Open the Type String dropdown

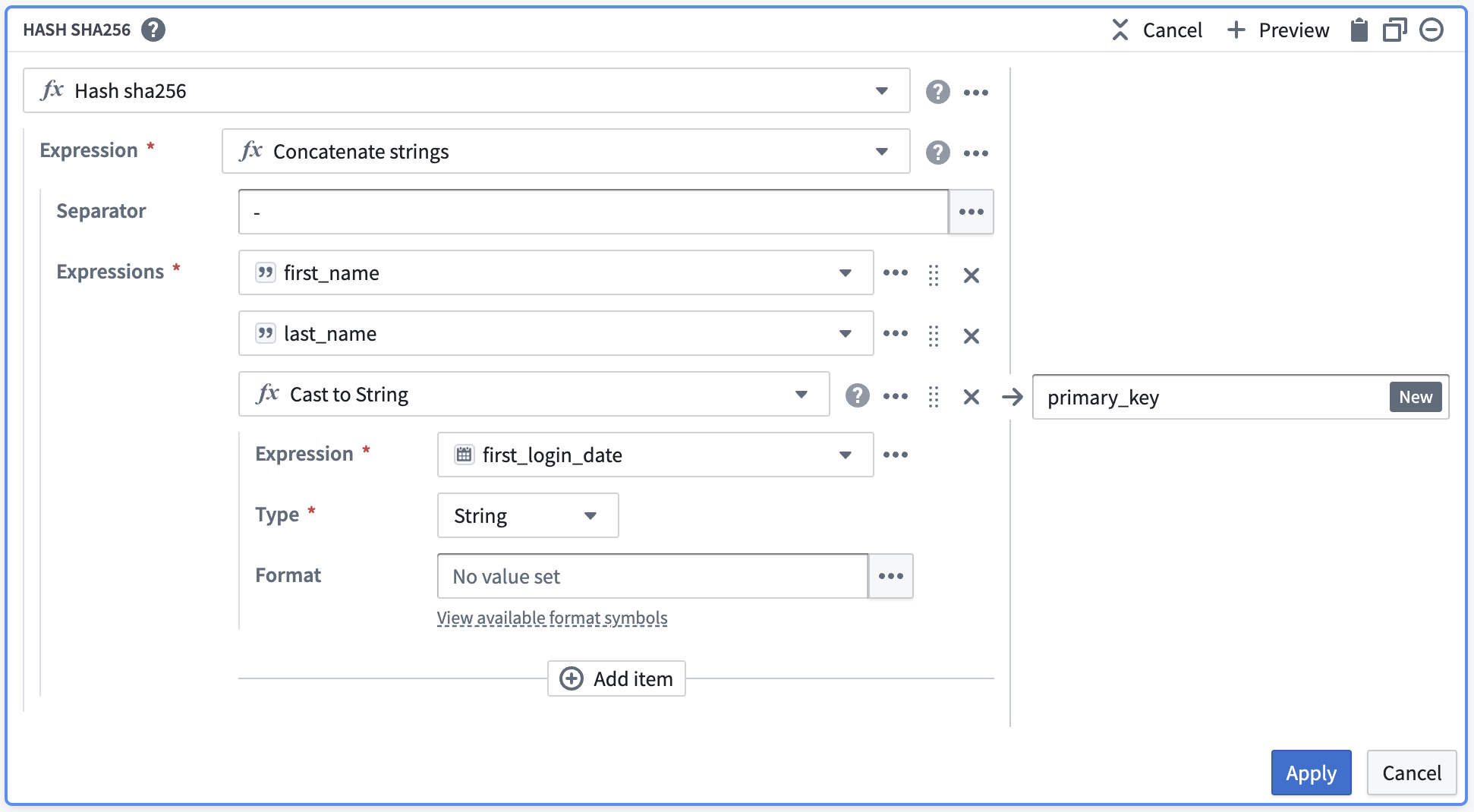coord(590,516)
